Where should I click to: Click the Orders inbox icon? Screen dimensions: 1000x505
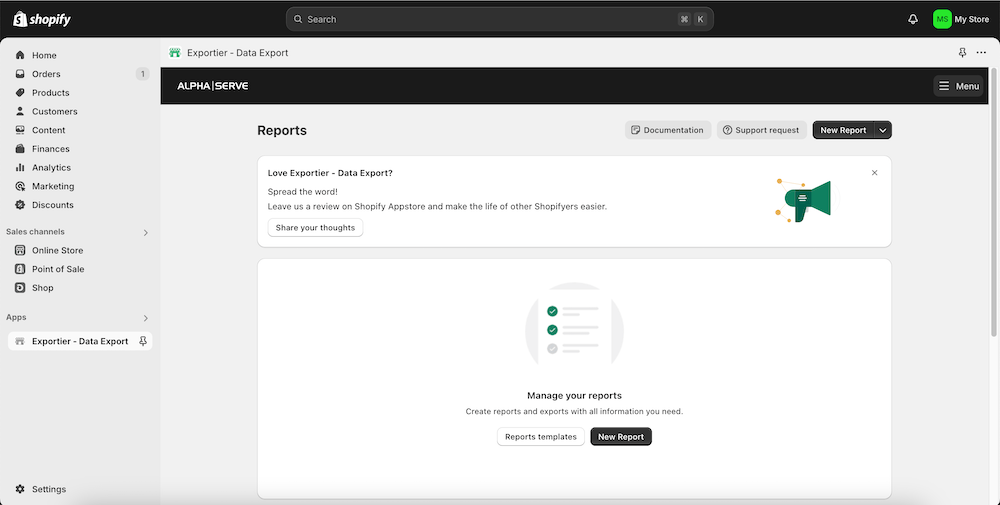click(20, 74)
